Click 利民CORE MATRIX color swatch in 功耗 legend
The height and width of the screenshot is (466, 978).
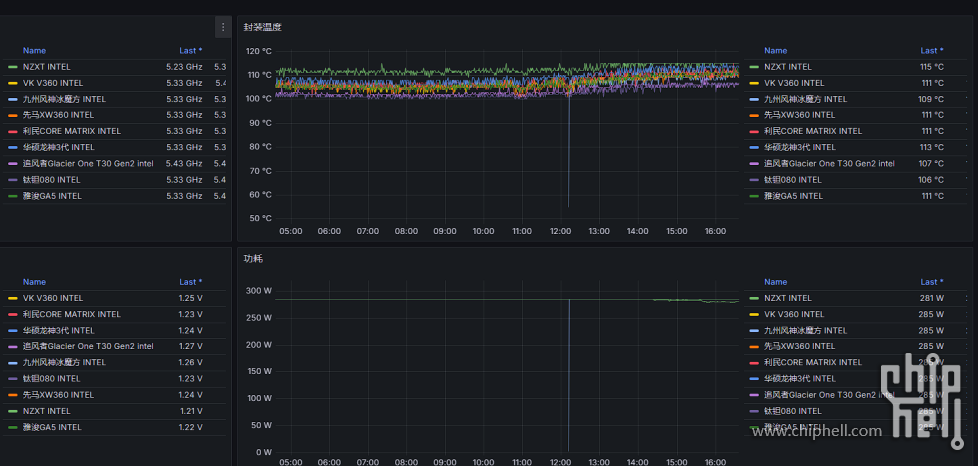[x=754, y=362]
